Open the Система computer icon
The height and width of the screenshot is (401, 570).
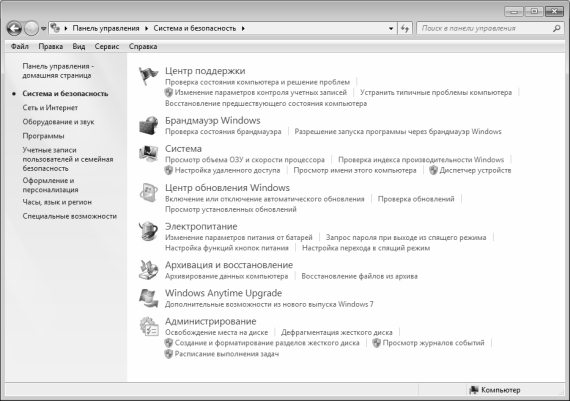pos(148,153)
